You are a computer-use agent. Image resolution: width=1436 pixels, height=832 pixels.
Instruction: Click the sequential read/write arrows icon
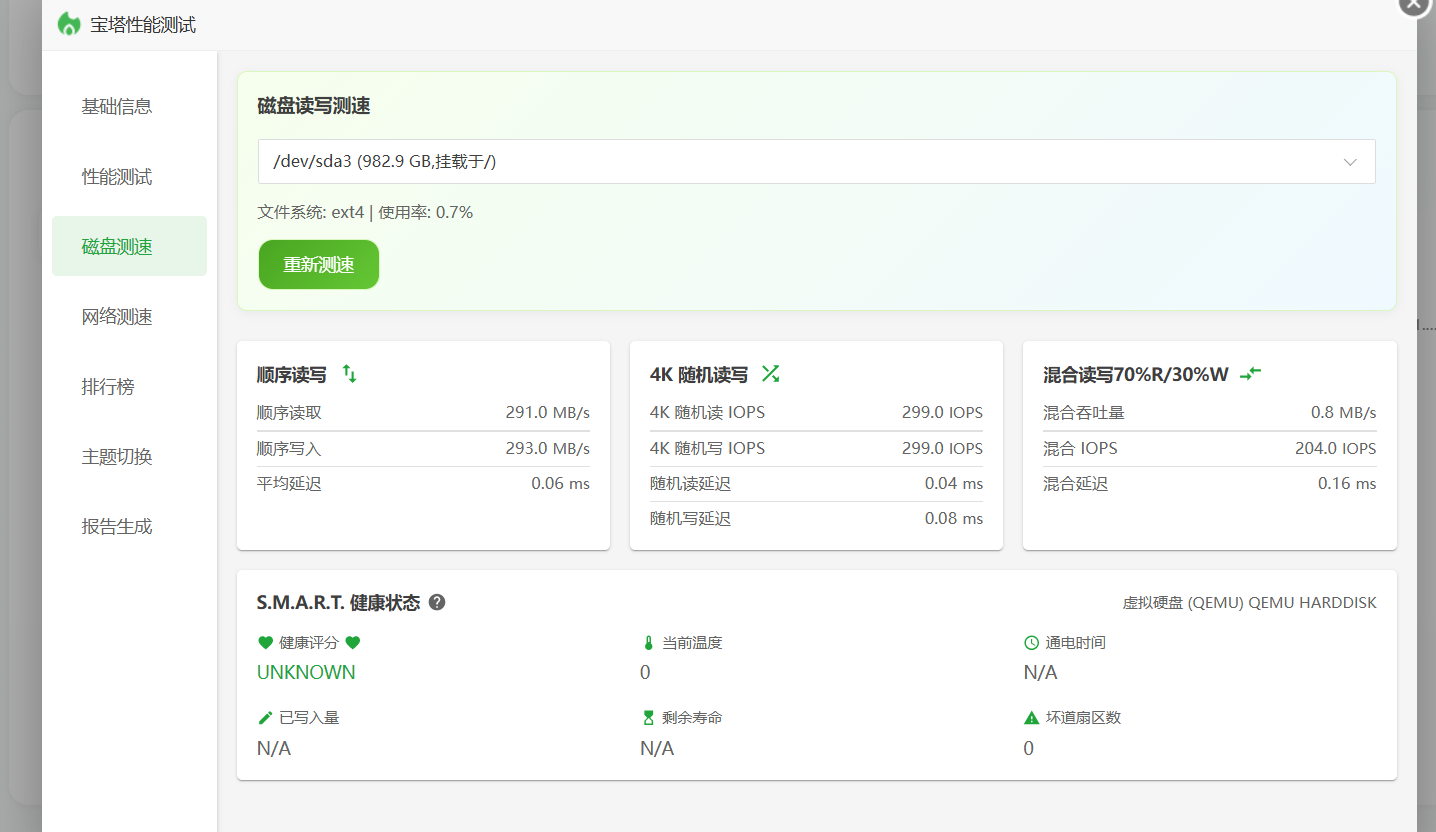pyautogui.click(x=349, y=374)
